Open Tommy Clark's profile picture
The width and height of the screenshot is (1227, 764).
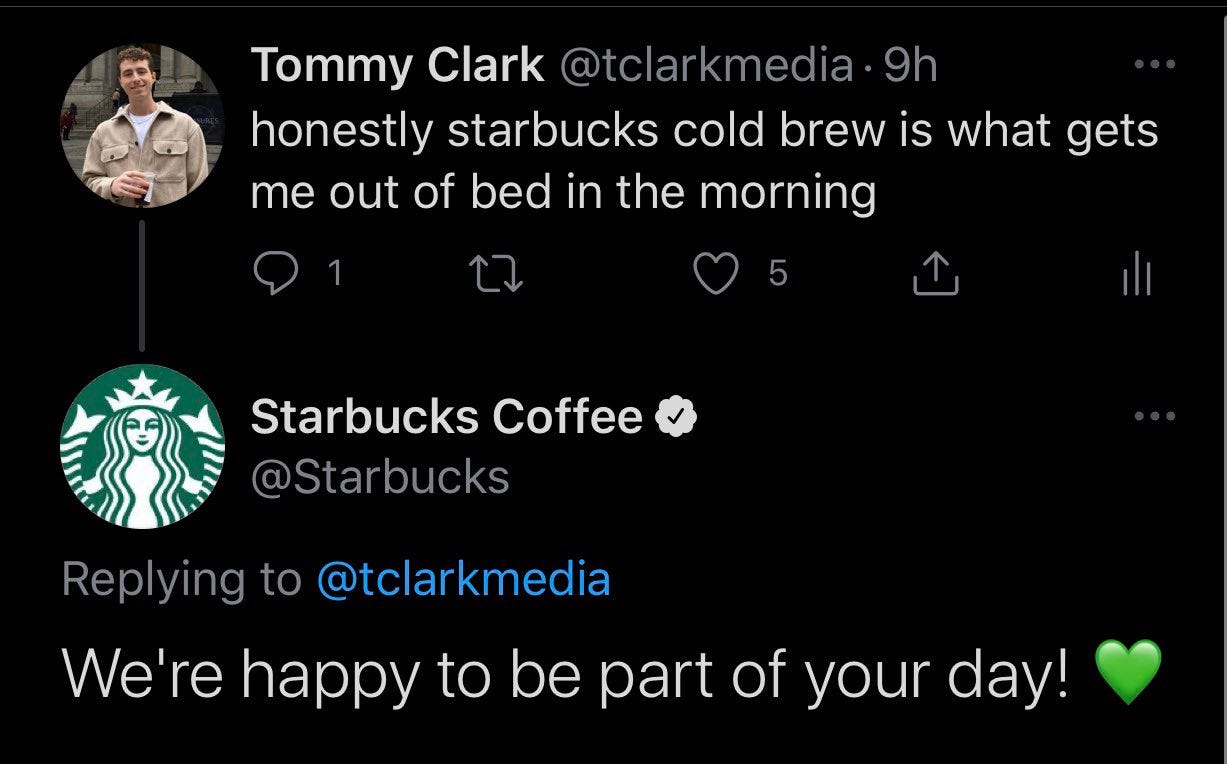[x=142, y=126]
